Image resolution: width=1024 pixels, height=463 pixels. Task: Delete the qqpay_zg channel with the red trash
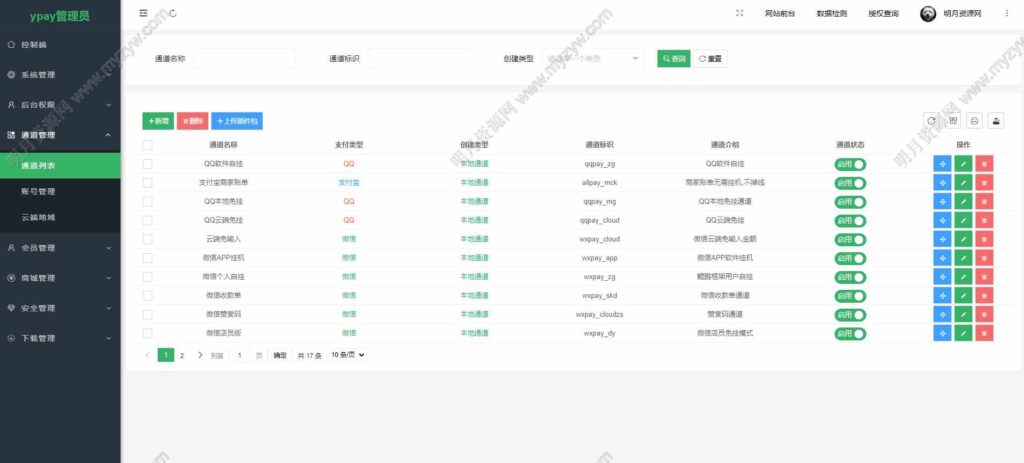tap(984, 164)
